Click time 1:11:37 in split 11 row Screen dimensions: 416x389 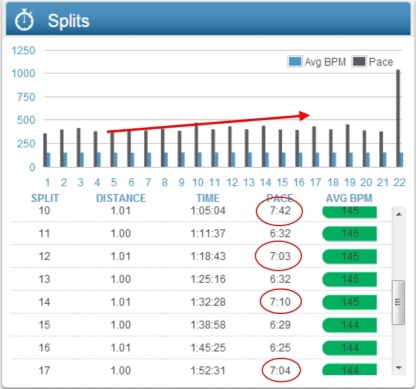click(x=208, y=233)
